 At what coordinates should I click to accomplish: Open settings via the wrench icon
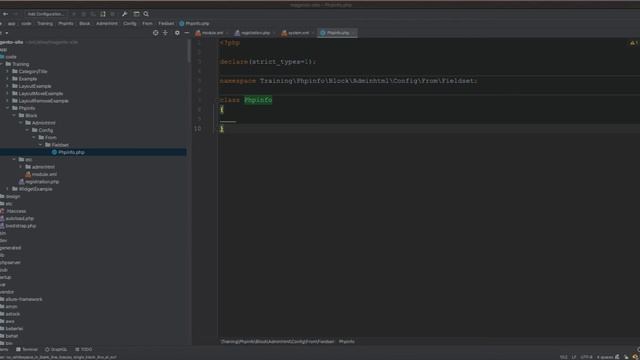pyautogui.click(x=124, y=14)
